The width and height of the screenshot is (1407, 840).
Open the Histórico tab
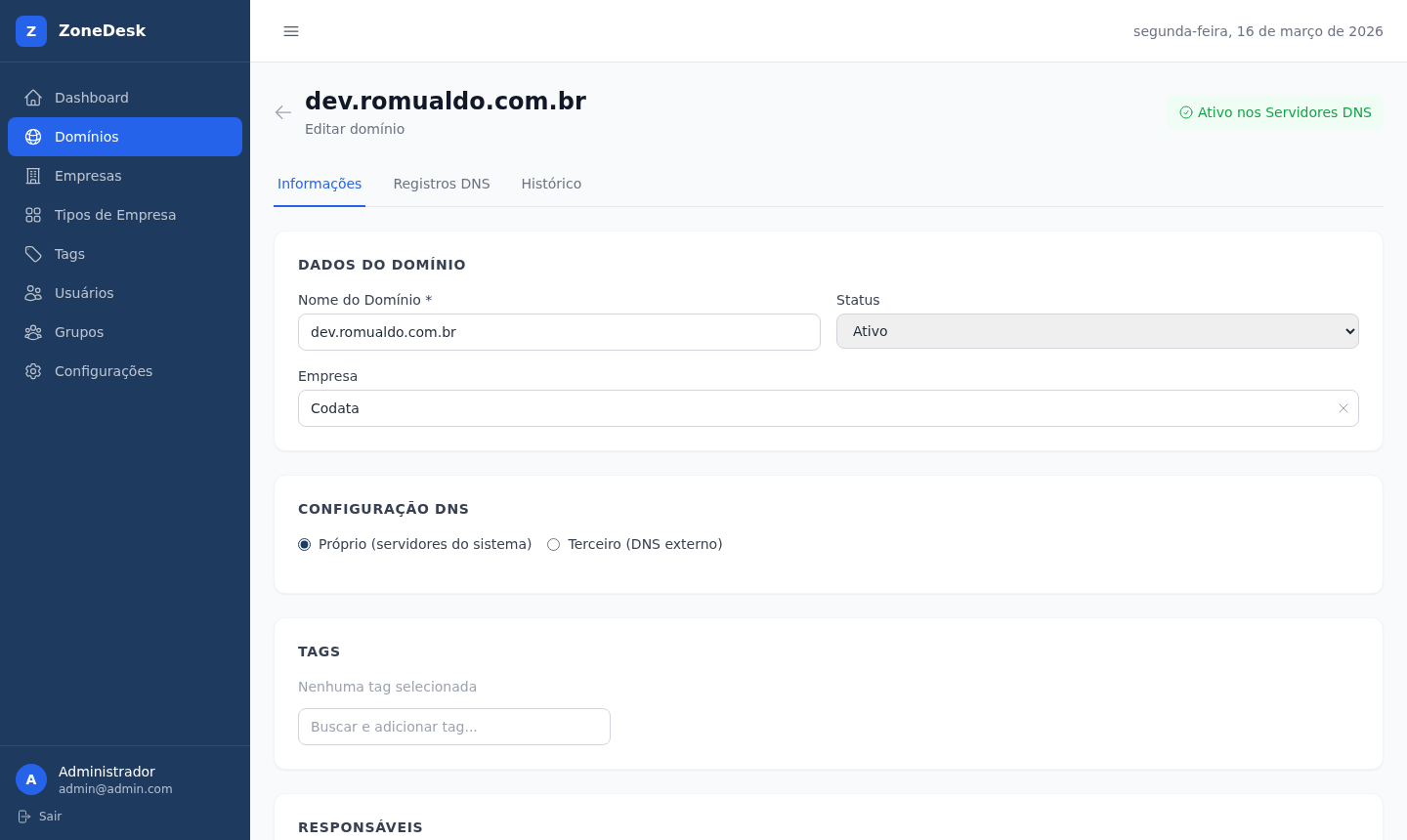(551, 184)
